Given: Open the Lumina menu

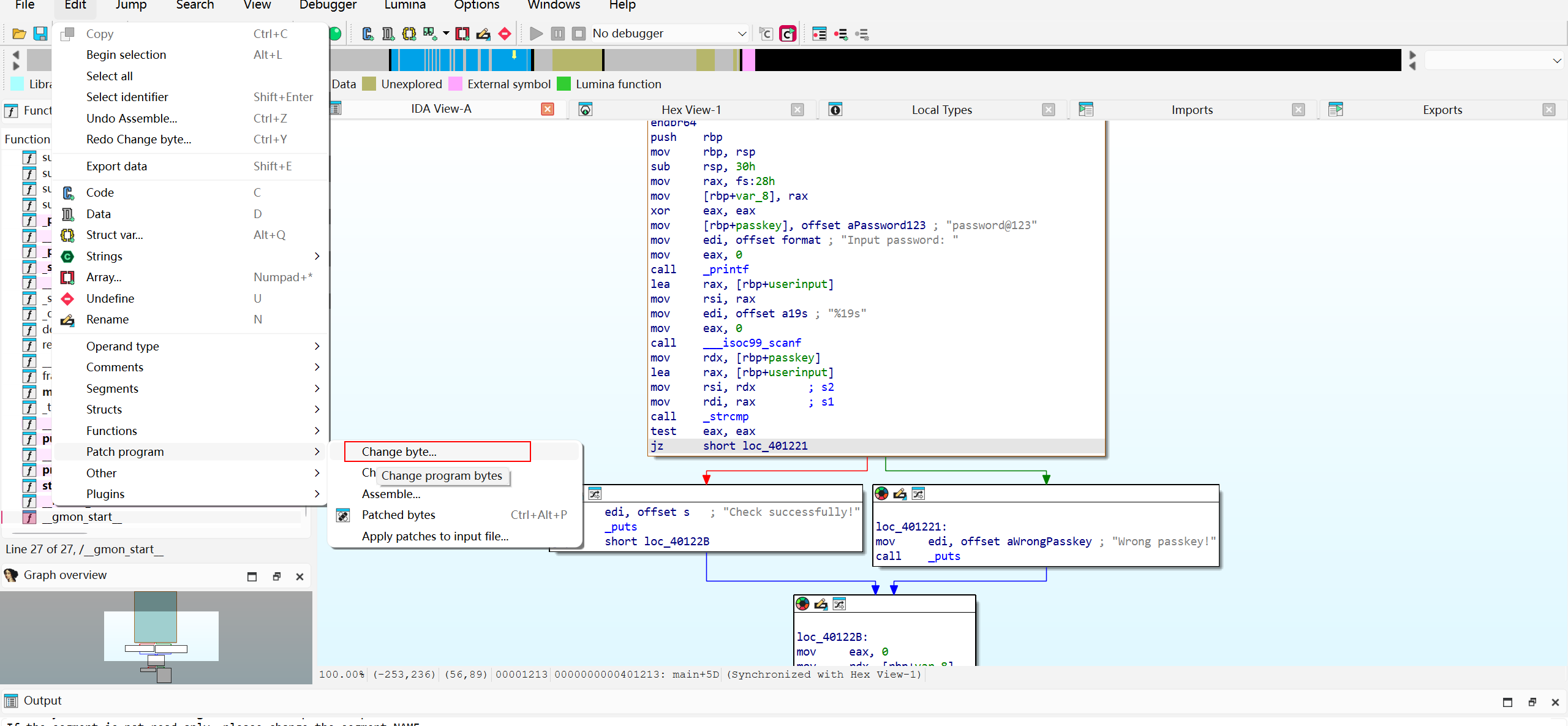Looking at the screenshot, I should click(405, 5).
